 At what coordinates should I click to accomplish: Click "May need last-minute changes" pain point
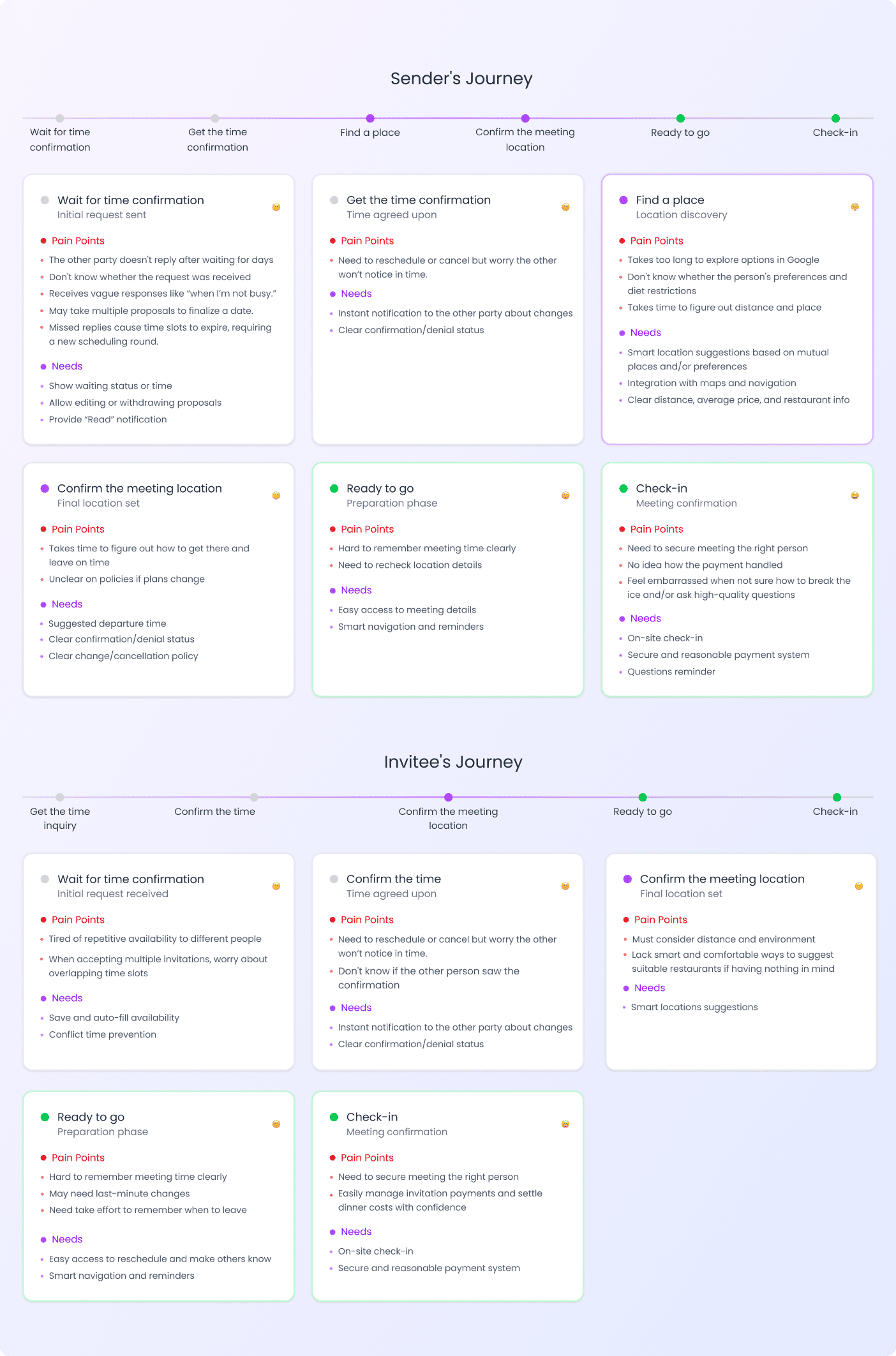tap(119, 1193)
